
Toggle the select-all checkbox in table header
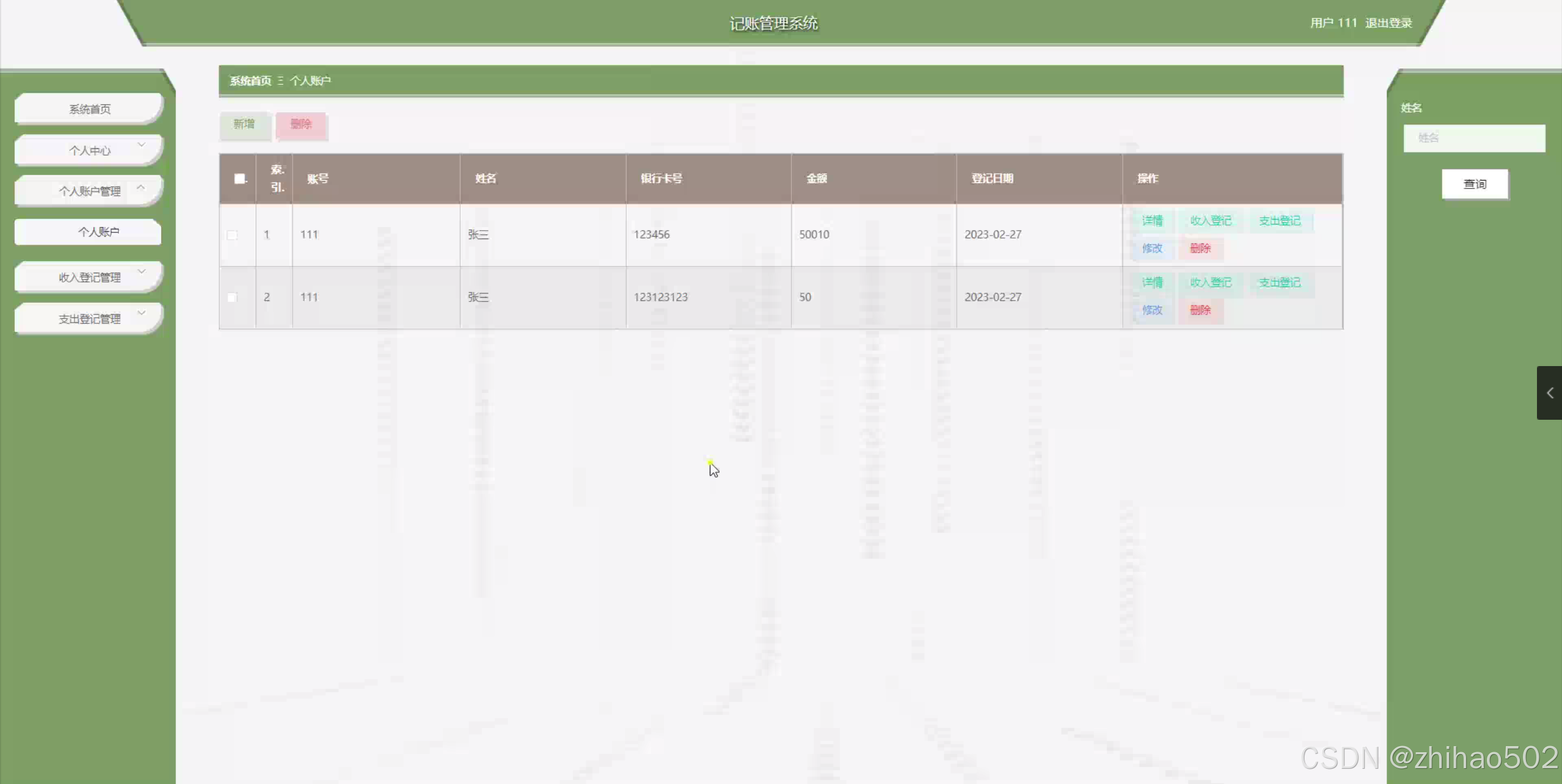[240, 179]
